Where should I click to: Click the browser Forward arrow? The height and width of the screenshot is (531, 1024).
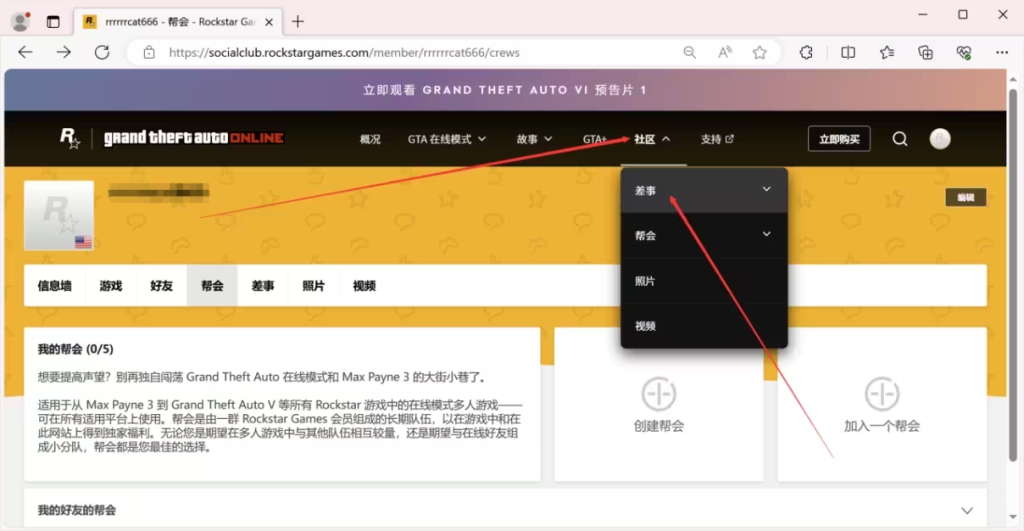63,52
